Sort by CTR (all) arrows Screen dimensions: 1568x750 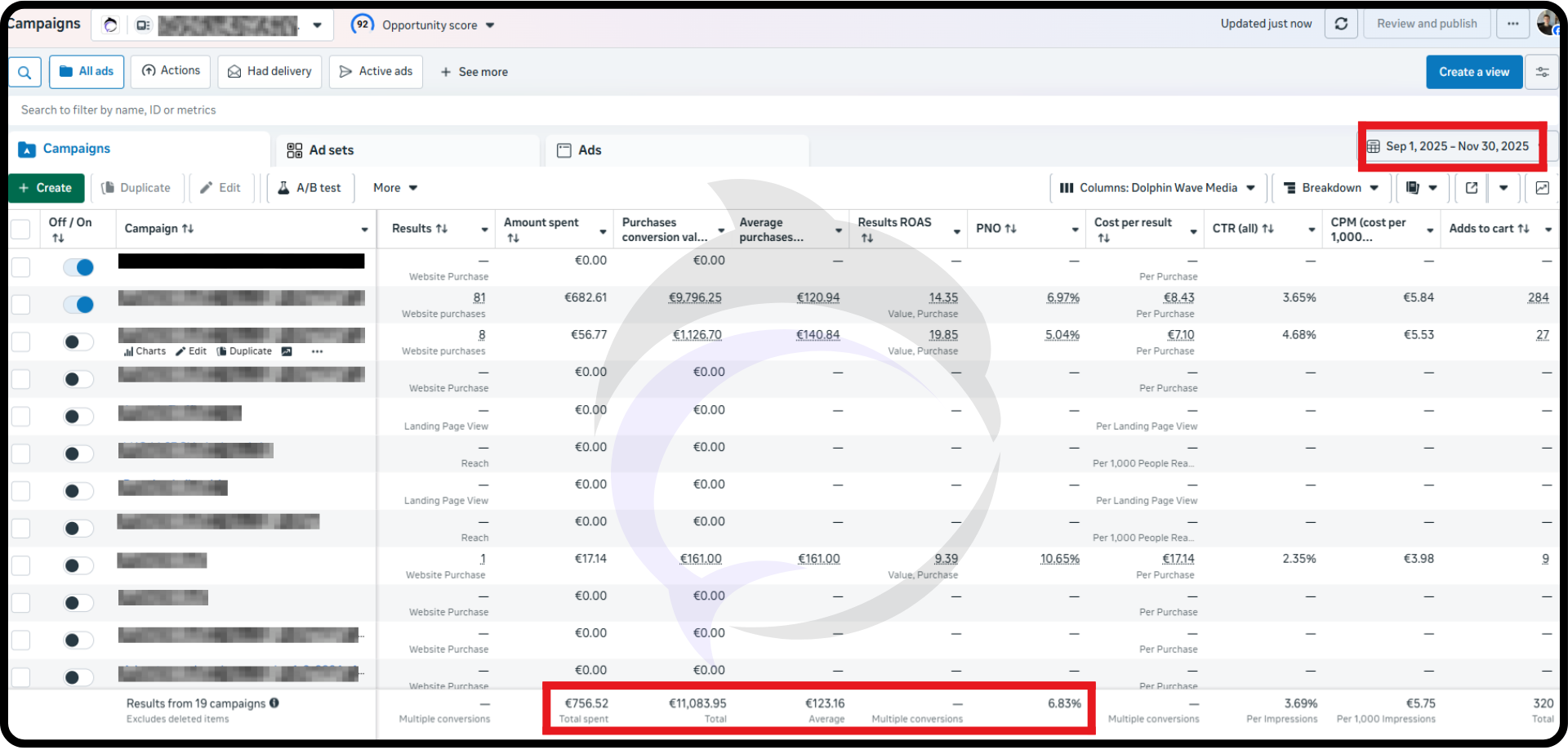pyautogui.click(x=1267, y=229)
